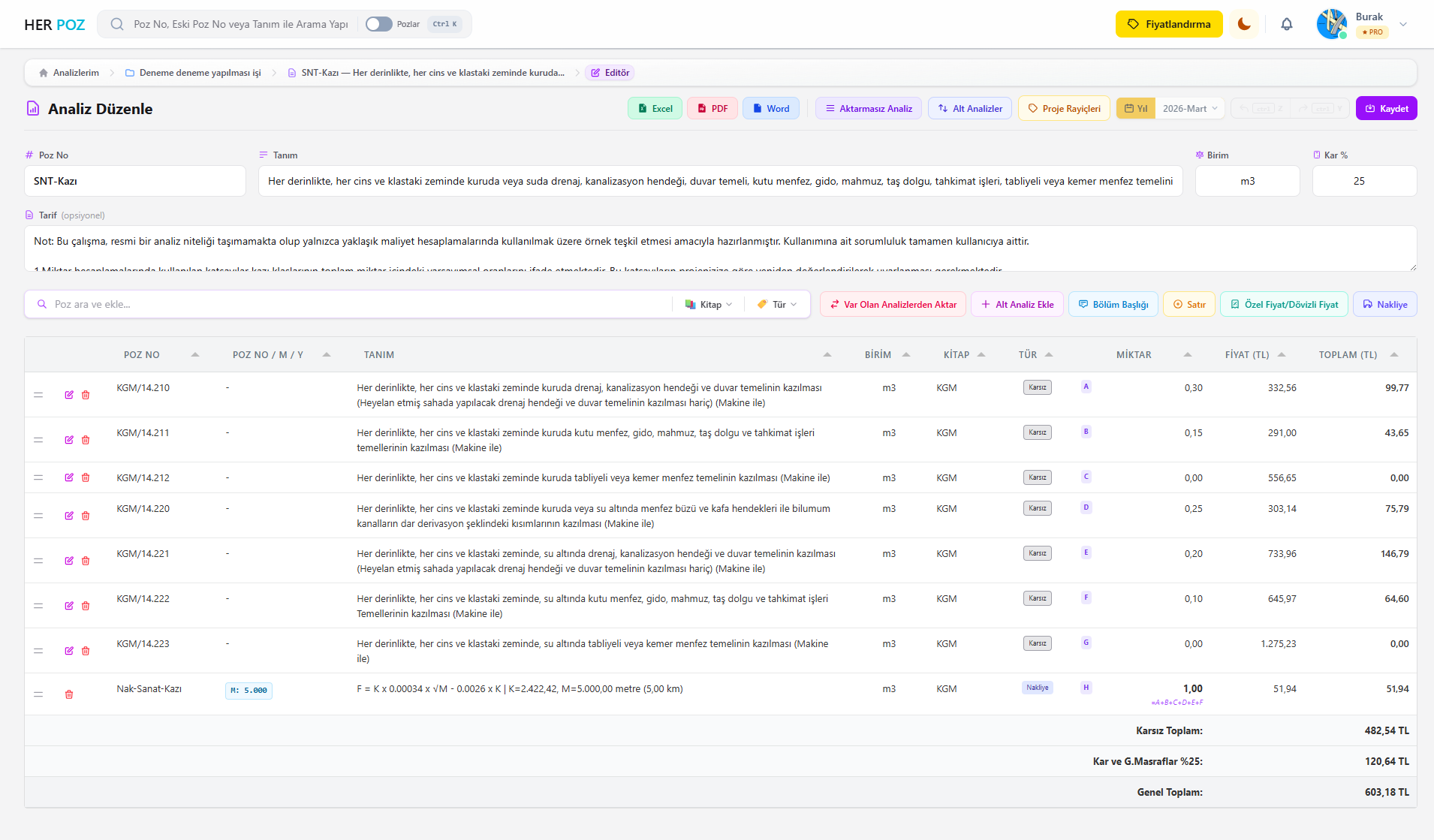
Task: Delete the KGM/14.212 row with trash icon
Action: [x=86, y=477]
